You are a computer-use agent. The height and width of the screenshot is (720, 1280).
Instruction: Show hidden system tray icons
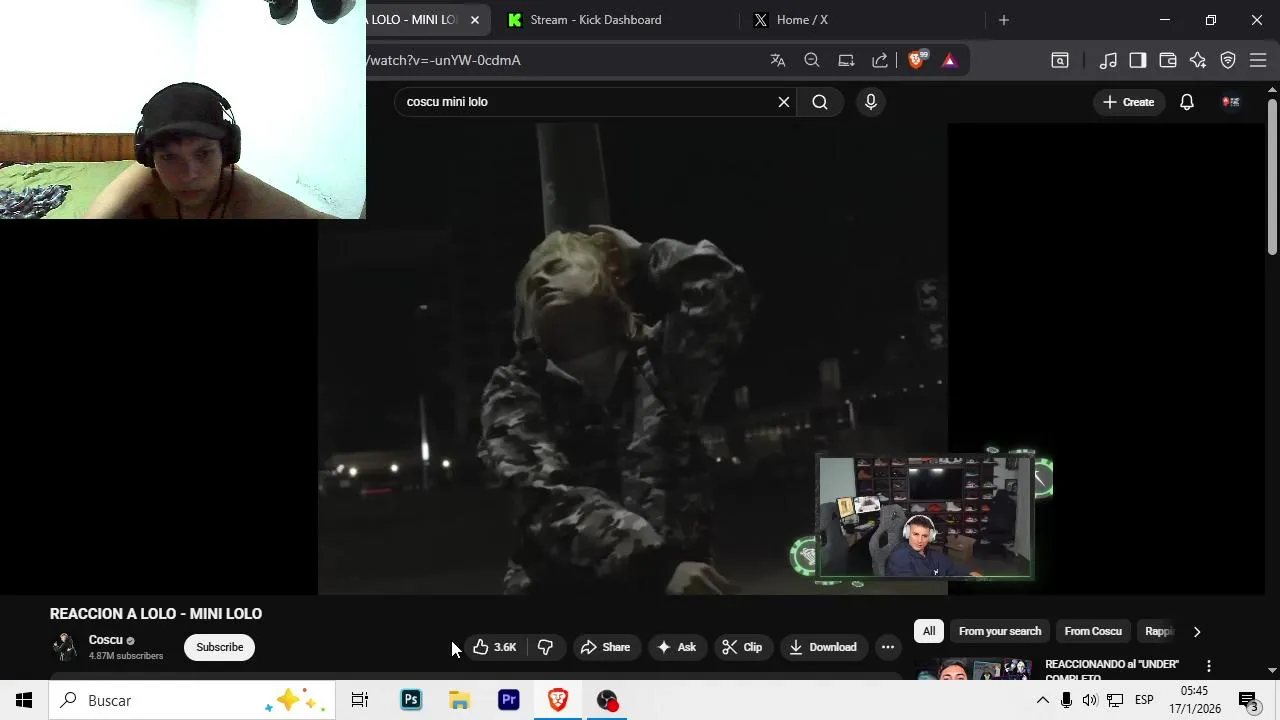1042,700
